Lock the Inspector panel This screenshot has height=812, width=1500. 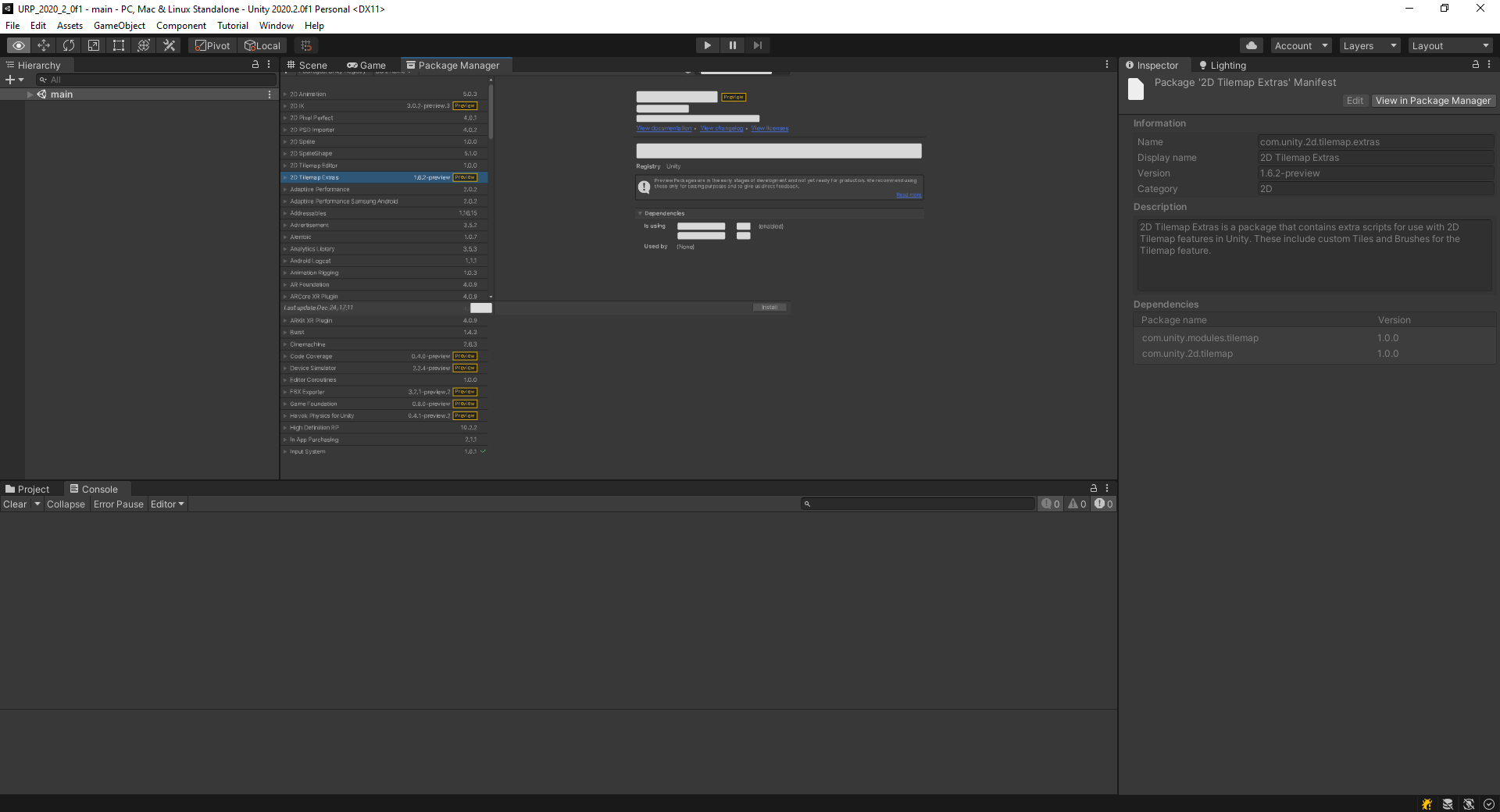pos(1476,65)
